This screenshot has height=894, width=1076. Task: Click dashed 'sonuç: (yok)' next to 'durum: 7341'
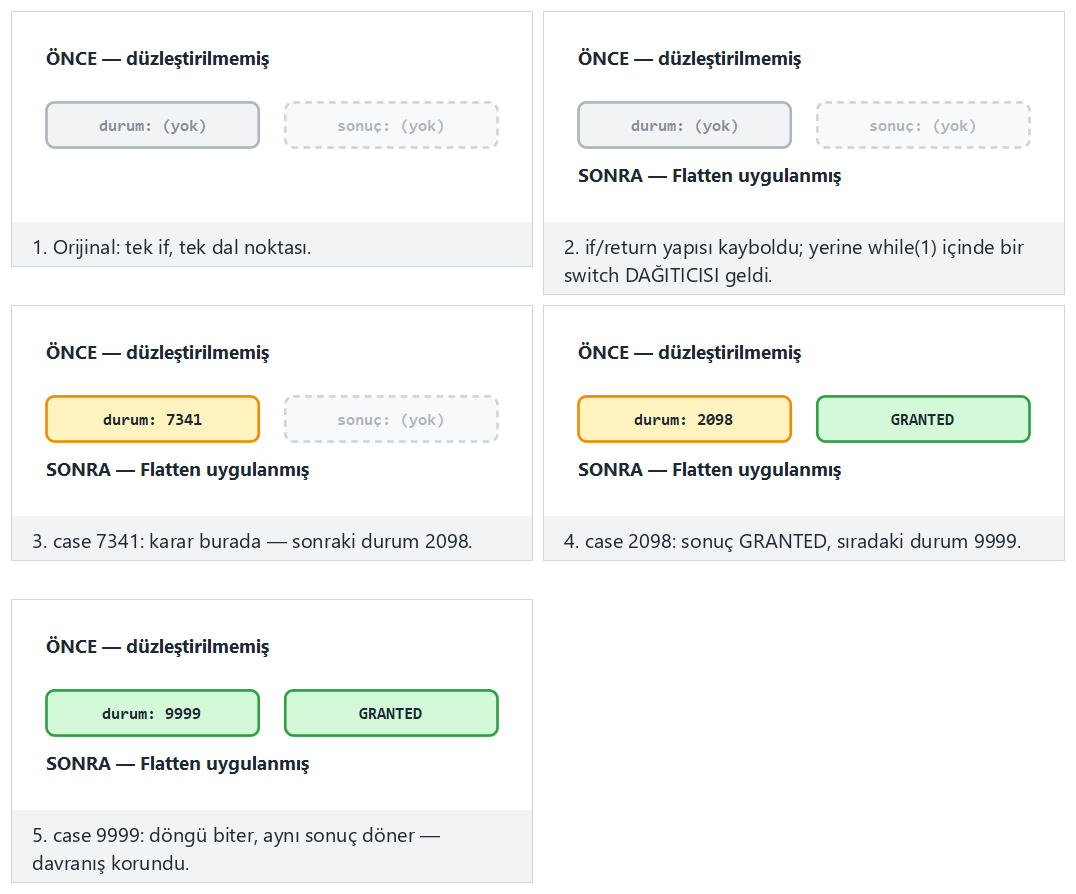(x=391, y=419)
